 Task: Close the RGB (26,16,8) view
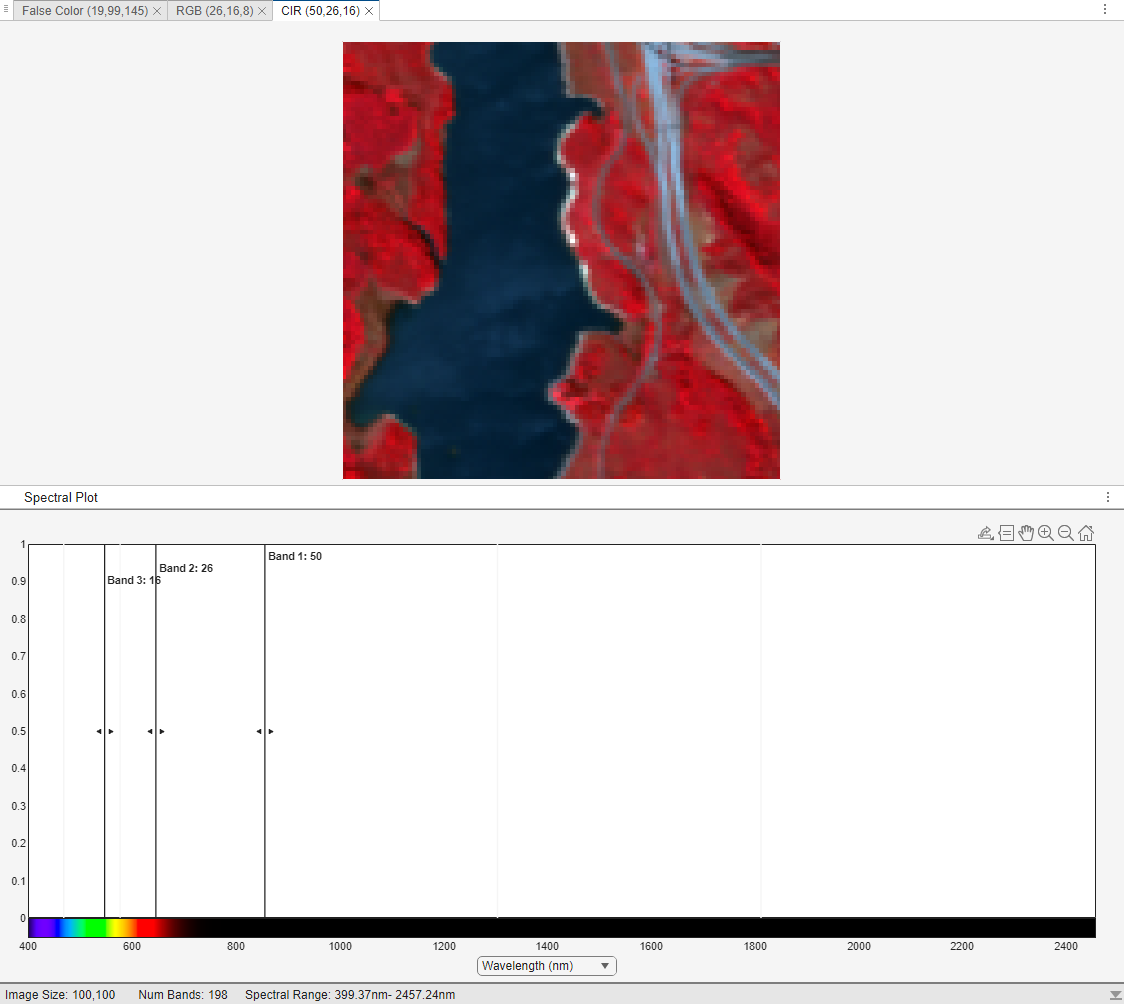(x=261, y=11)
